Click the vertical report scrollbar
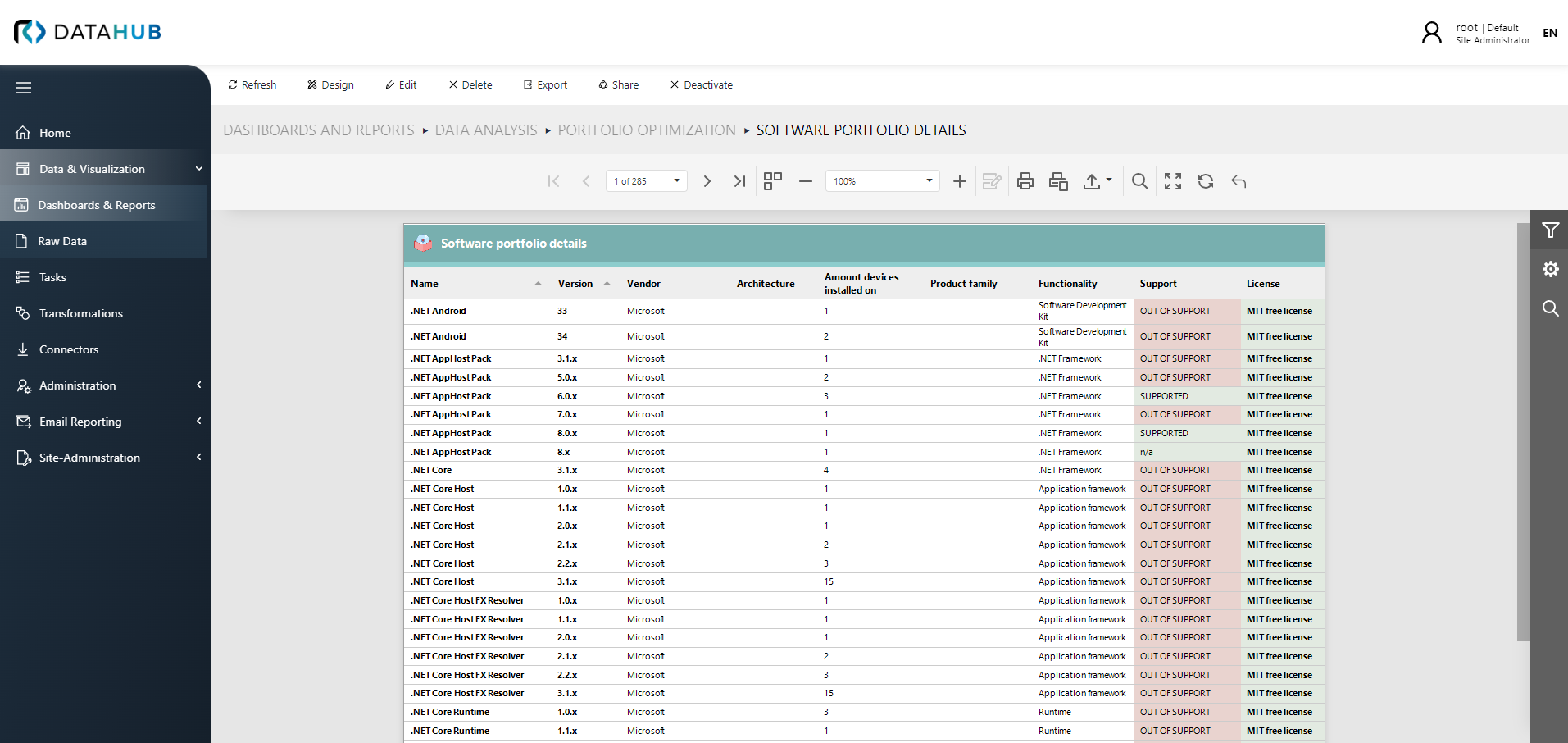This screenshot has width=1568, height=743. [x=1523, y=431]
